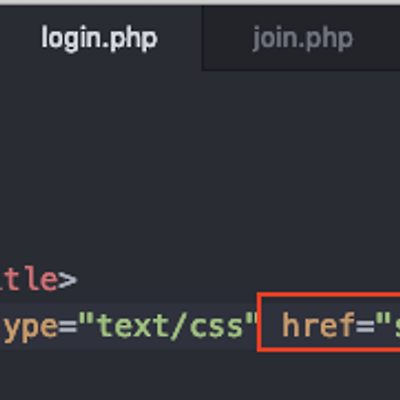Image resolution: width=400 pixels, height=400 pixels.
Task: Click the slash inside text/css
Action: [x=180, y=325]
